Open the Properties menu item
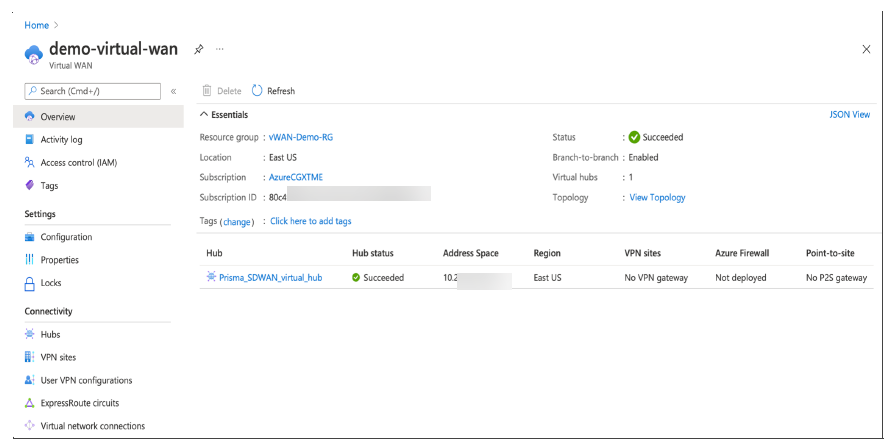892x444 pixels. pyautogui.click(x=59, y=260)
